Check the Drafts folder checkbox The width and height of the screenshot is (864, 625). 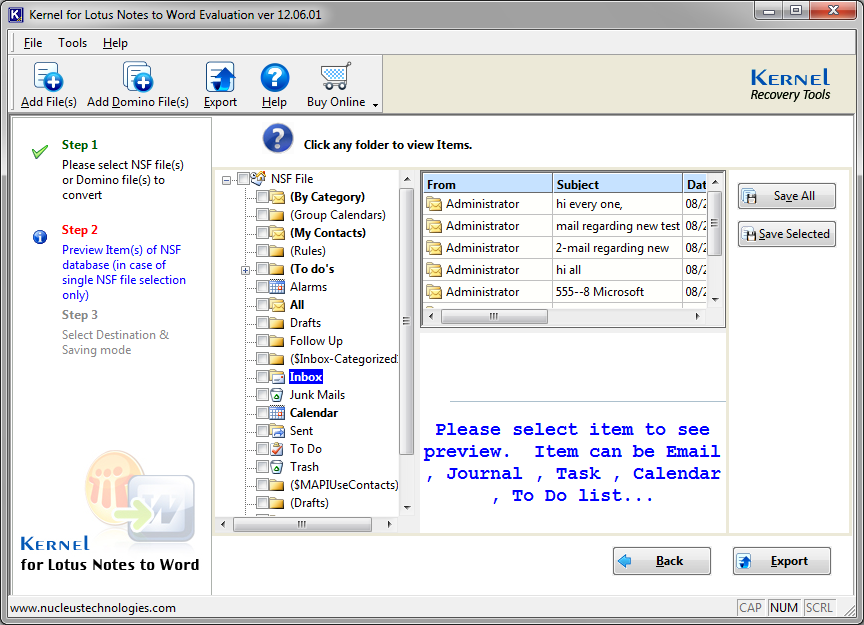pos(262,323)
